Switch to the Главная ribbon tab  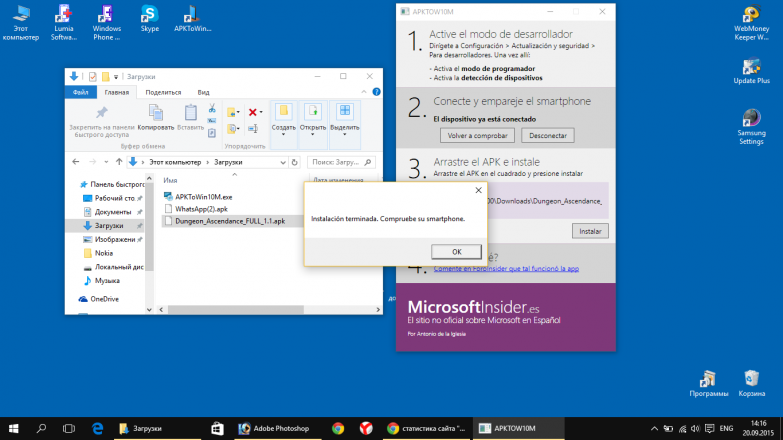116,92
